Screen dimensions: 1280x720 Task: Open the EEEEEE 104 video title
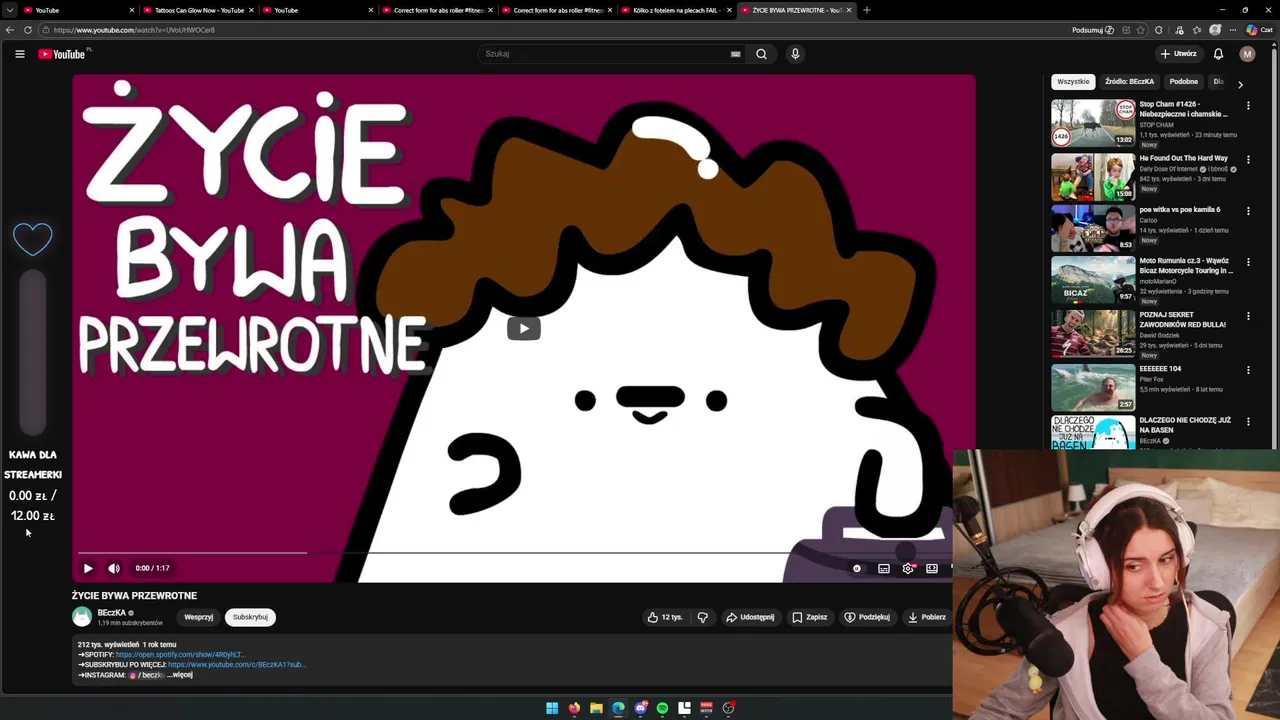click(1160, 369)
